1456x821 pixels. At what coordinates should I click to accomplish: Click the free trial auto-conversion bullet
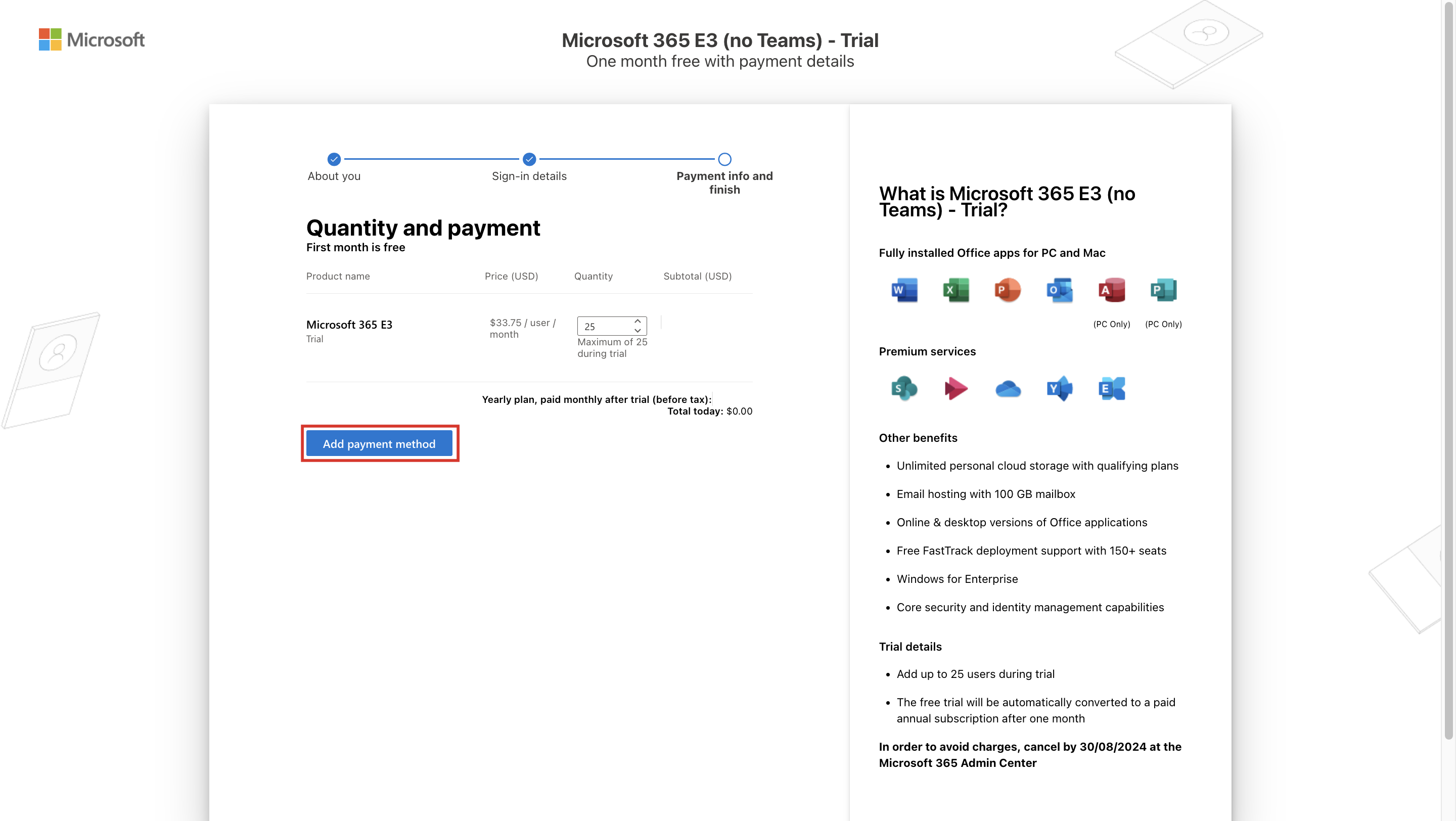[1035, 710]
